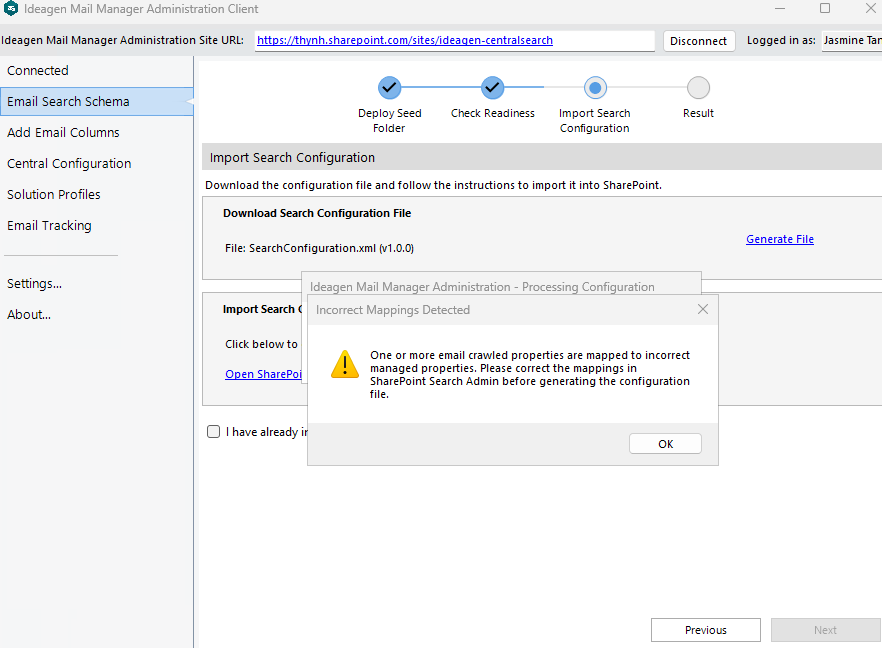The height and width of the screenshot is (648, 882).
Task: Click the 'Incorrect Mappings Detected' dialog title
Action: pyautogui.click(x=393, y=309)
